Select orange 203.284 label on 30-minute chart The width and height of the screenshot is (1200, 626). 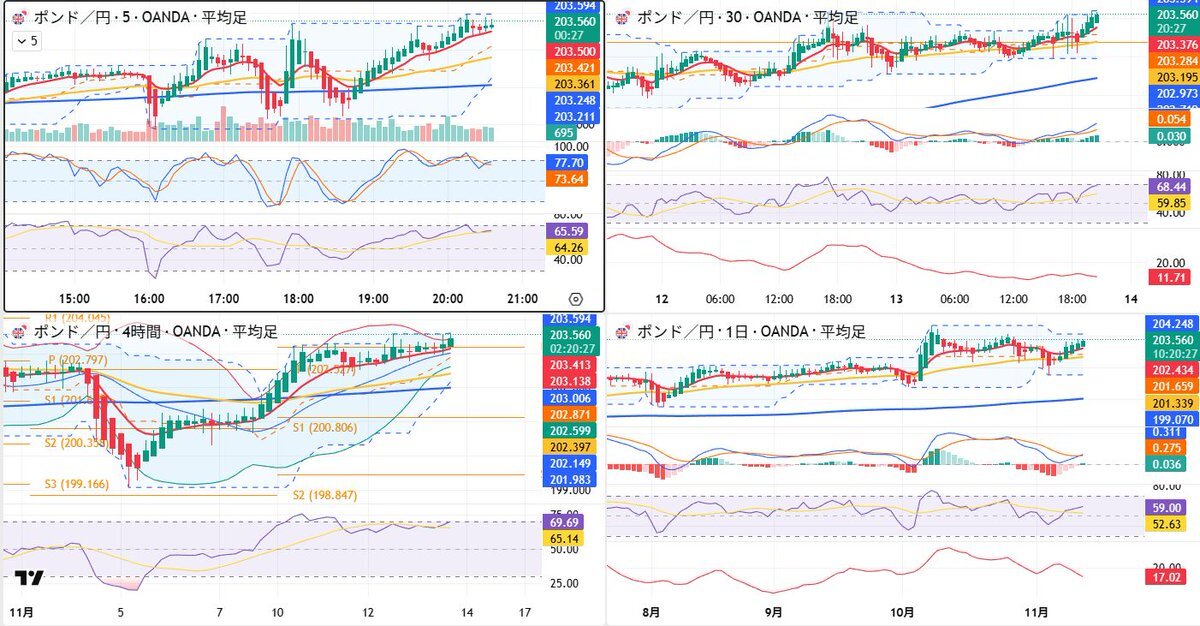coord(1174,61)
